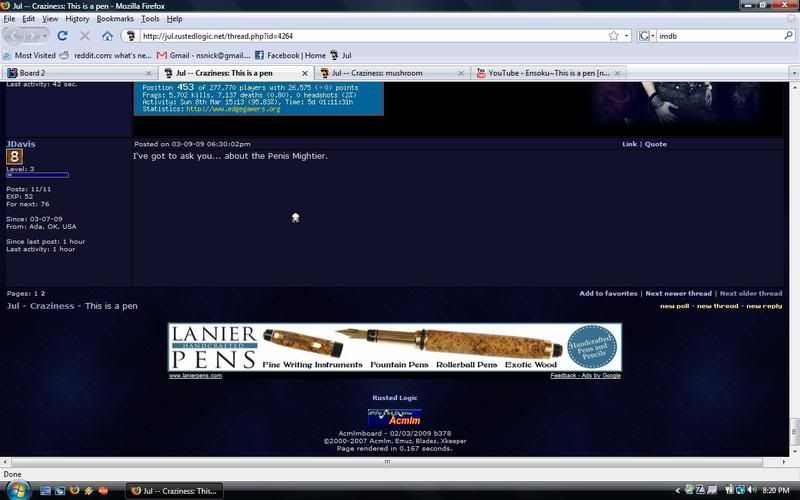Viewport: 800px width, 500px height.
Task: Open the Facebook Home bookmark
Action: coord(290,55)
